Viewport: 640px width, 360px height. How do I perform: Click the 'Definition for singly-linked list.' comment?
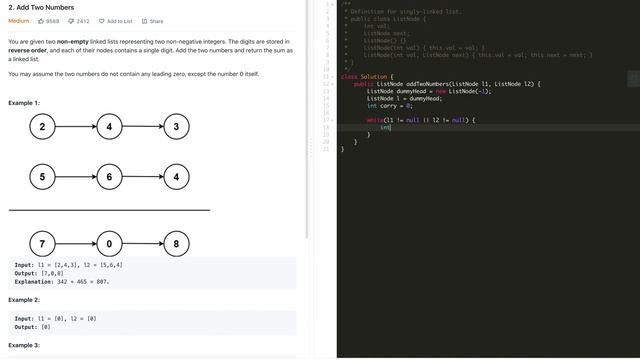tap(406, 11)
